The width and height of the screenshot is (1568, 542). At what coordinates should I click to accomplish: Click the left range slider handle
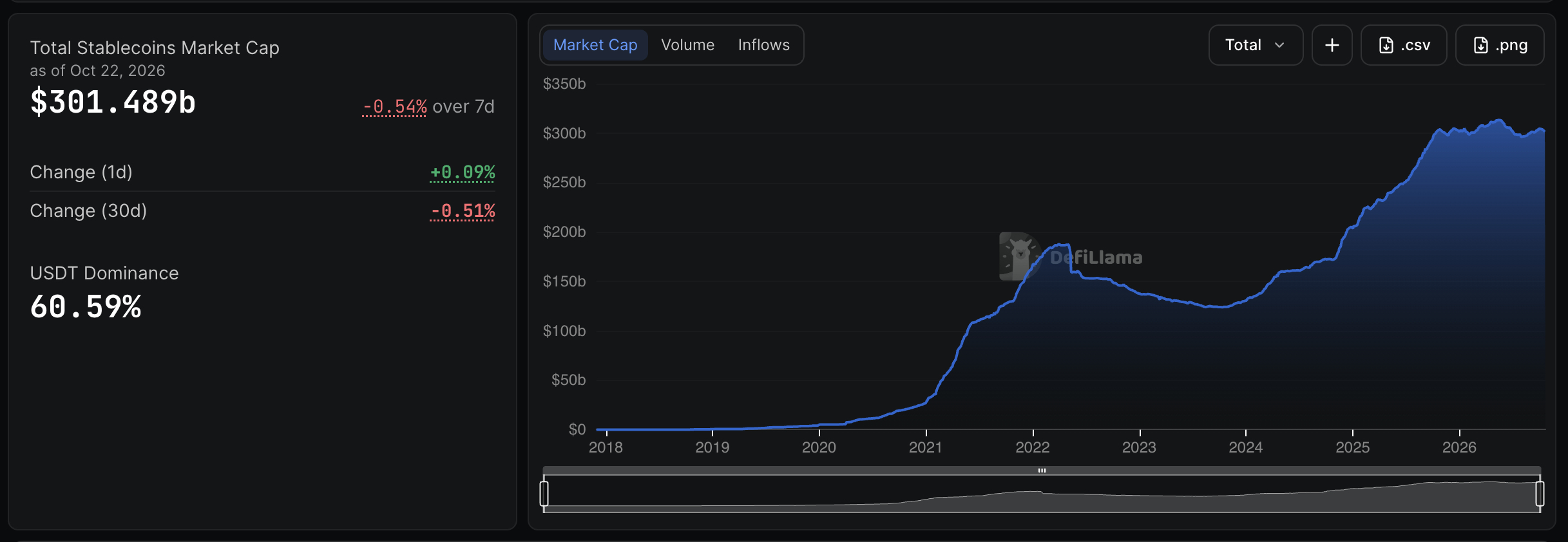[x=544, y=494]
